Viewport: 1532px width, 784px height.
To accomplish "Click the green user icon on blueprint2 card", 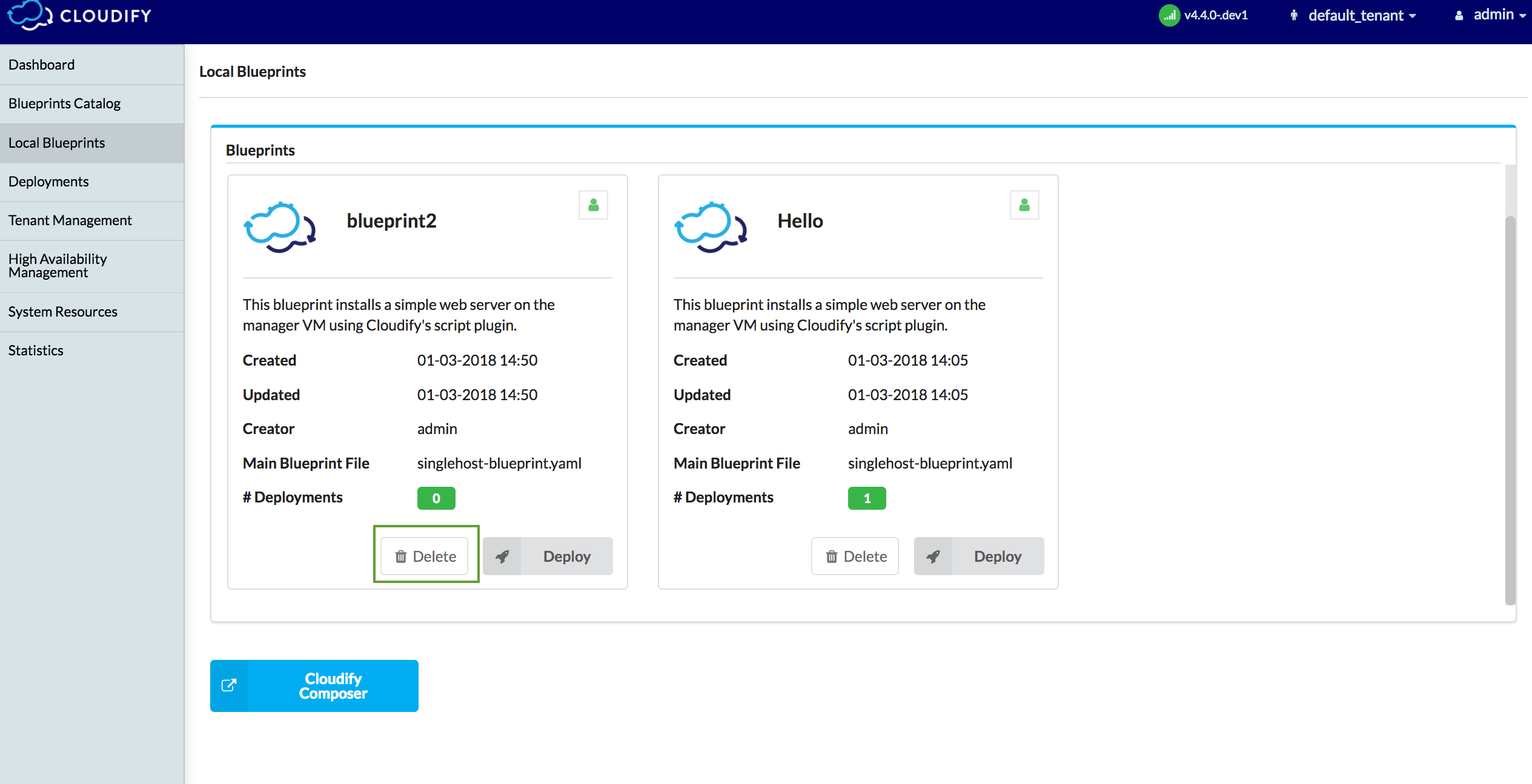I will pos(592,205).
